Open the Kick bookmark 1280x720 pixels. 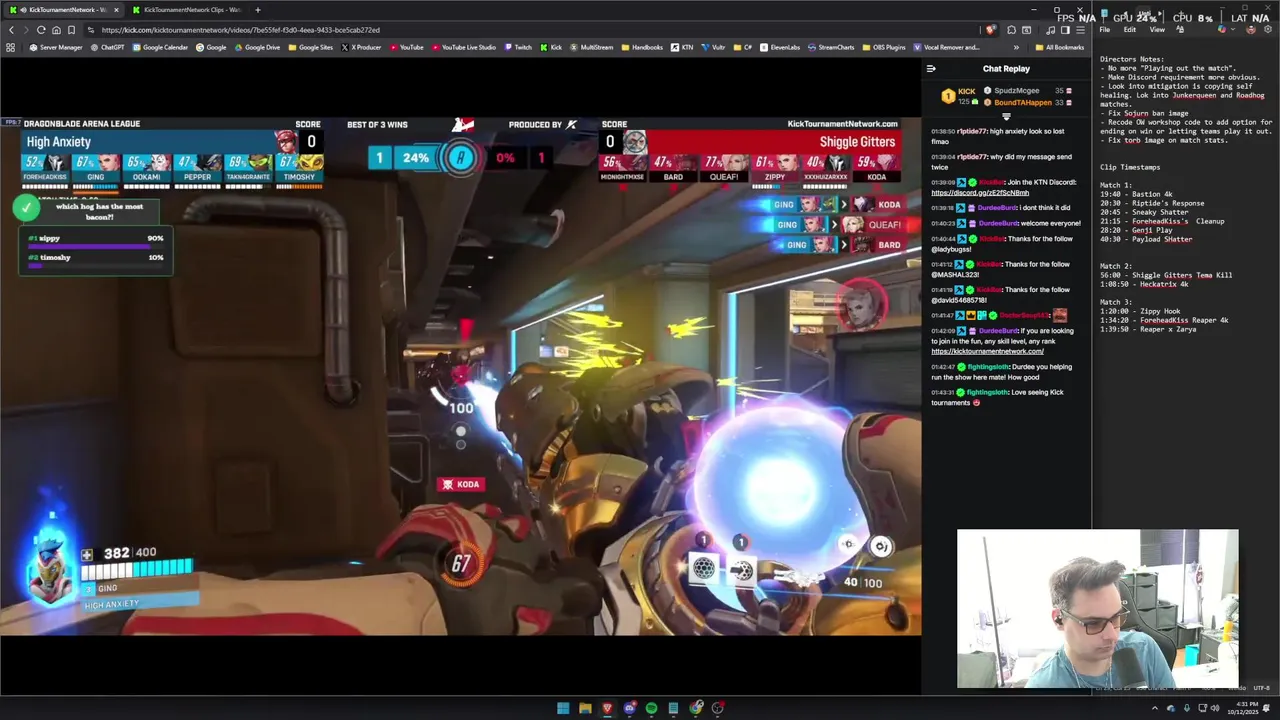(551, 47)
